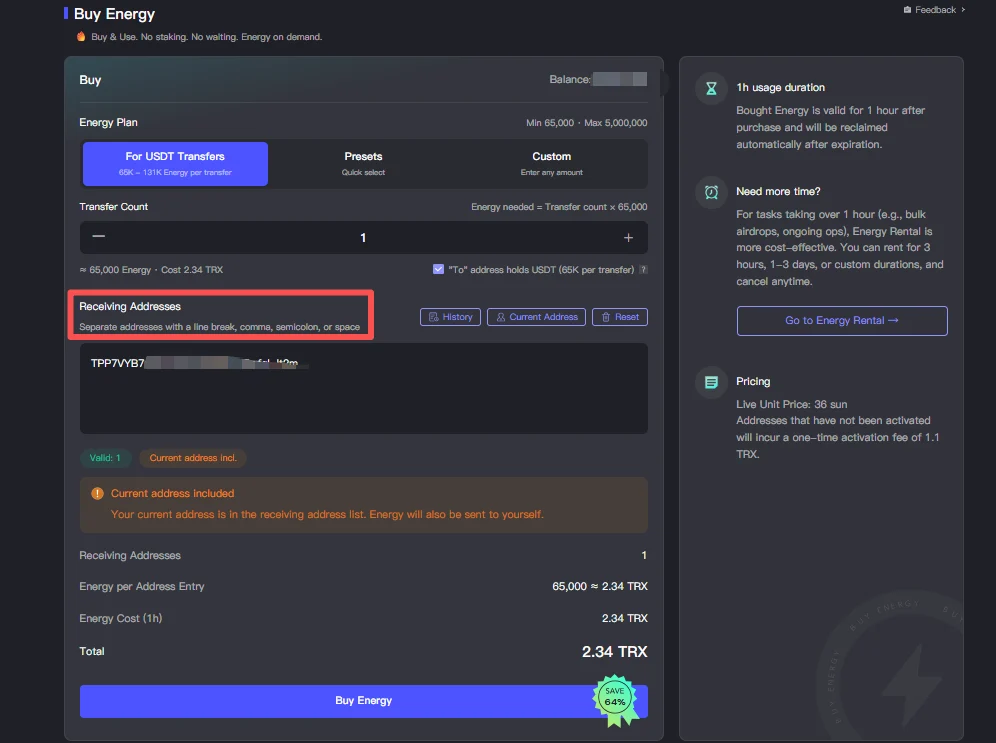Uncheck "To" address holds USDT checkbox
Screen dimensions: 996x743
pos(438,269)
